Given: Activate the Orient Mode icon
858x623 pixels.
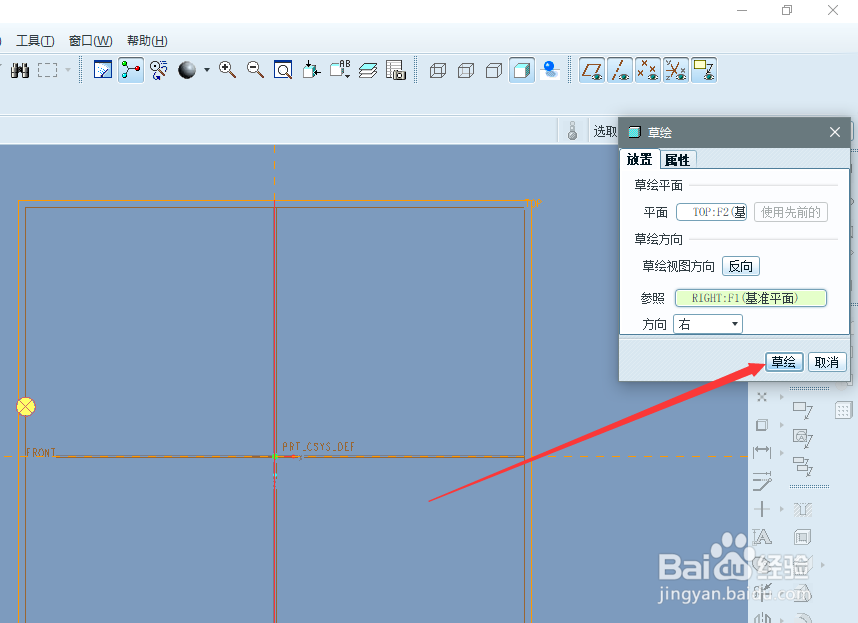Looking at the screenshot, I should [x=159, y=70].
